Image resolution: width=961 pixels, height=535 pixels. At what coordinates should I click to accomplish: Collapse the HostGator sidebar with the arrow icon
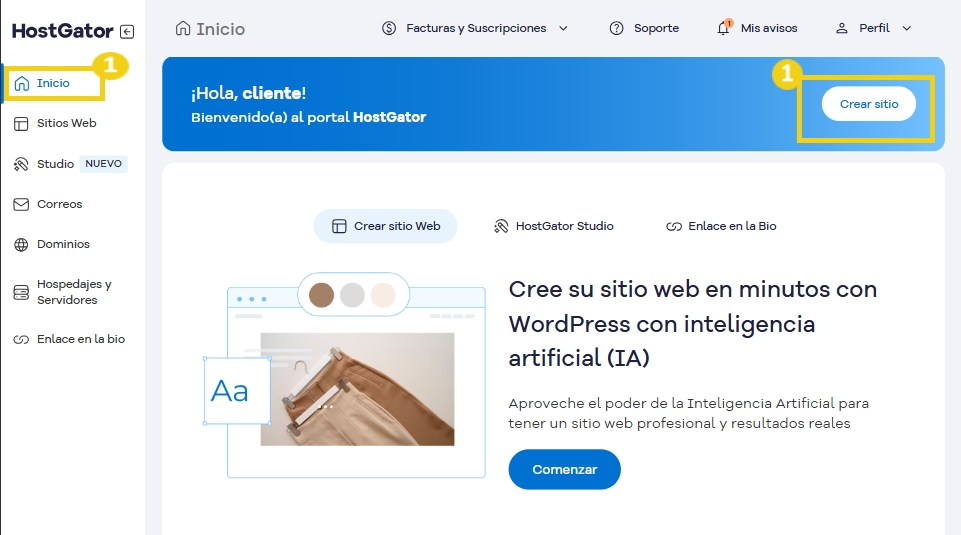pyautogui.click(x=127, y=32)
